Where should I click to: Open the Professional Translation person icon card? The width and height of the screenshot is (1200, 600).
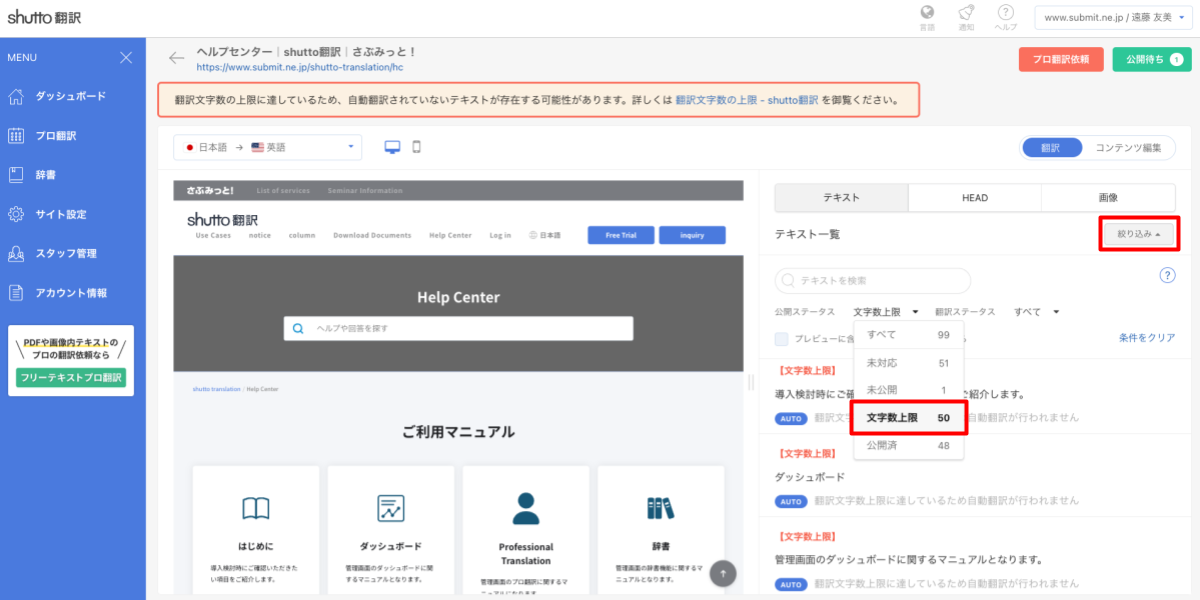point(526,529)
